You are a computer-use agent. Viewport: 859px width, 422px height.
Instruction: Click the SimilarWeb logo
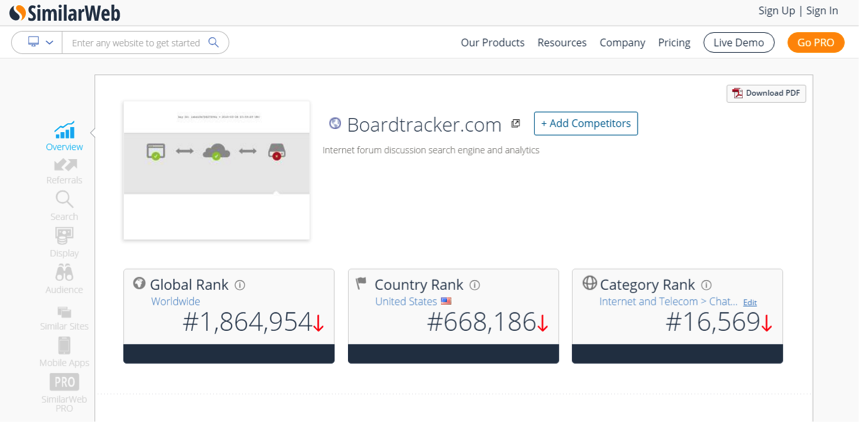click(65, 12)
